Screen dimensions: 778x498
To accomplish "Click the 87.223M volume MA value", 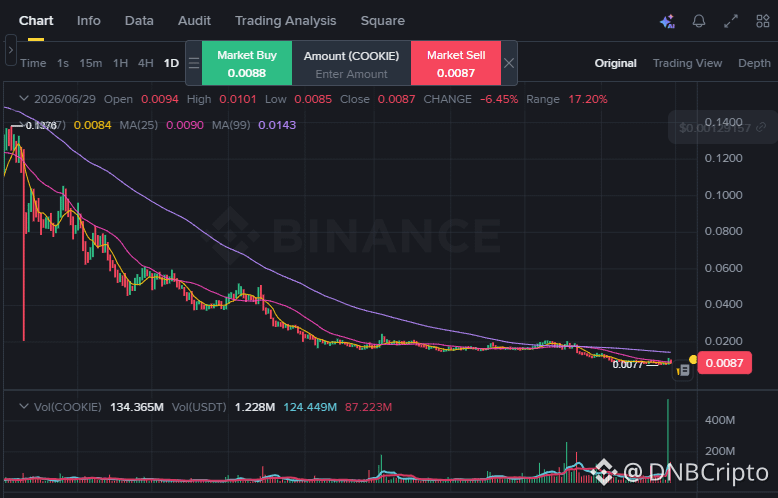I will [368, 407].
